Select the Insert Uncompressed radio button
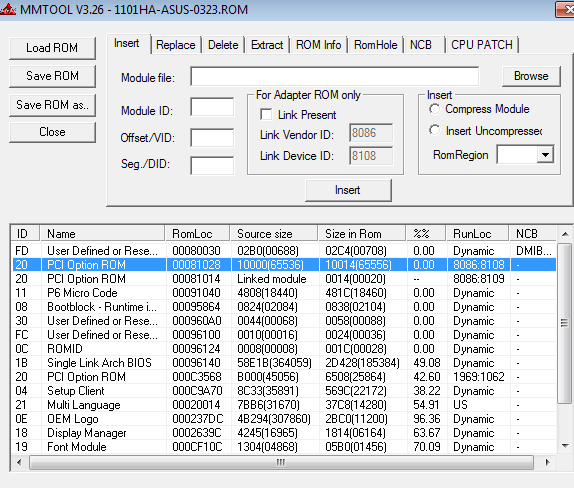 pos(435,130)
